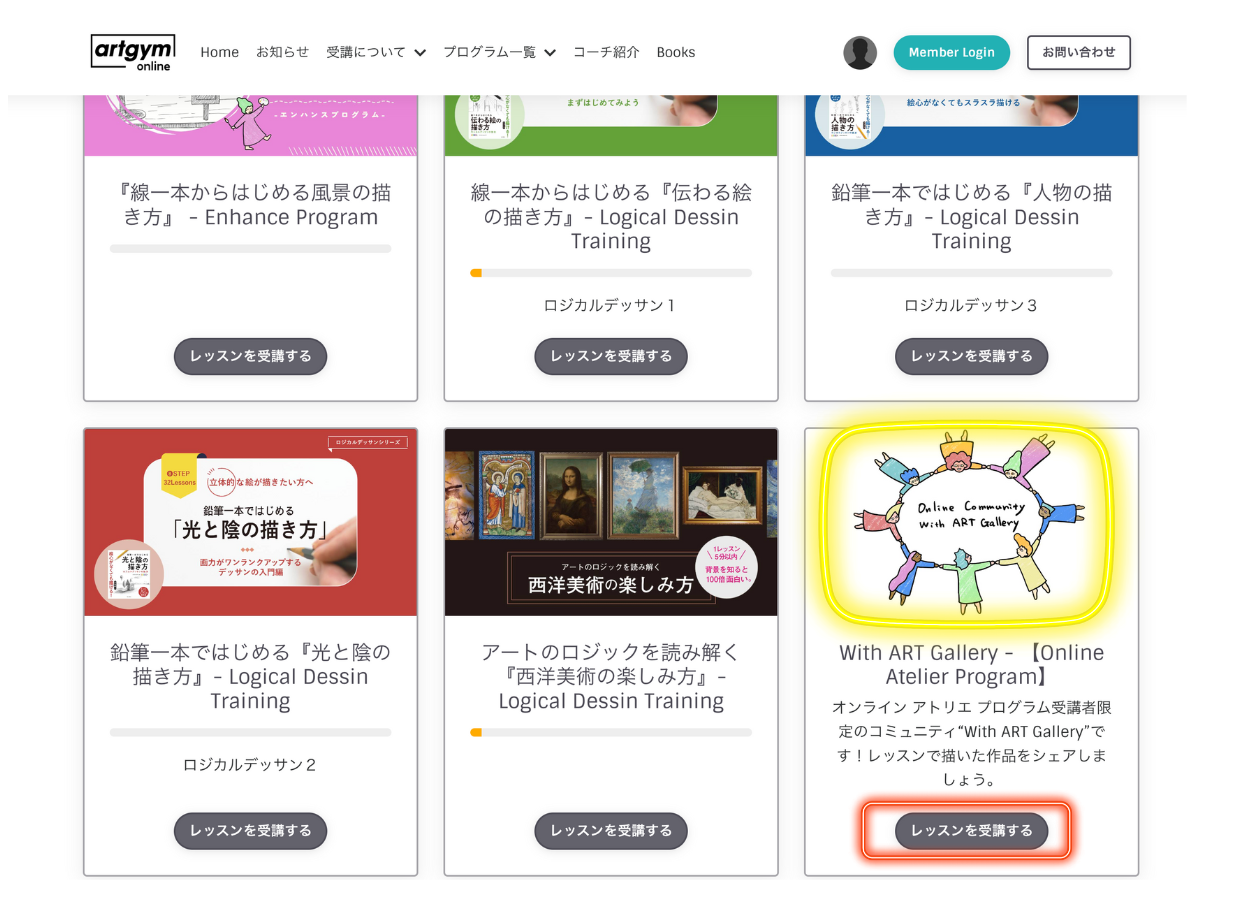
Task: Click progress bar under 西洋美術の楽しみ方 title
Action: [611, 733]
